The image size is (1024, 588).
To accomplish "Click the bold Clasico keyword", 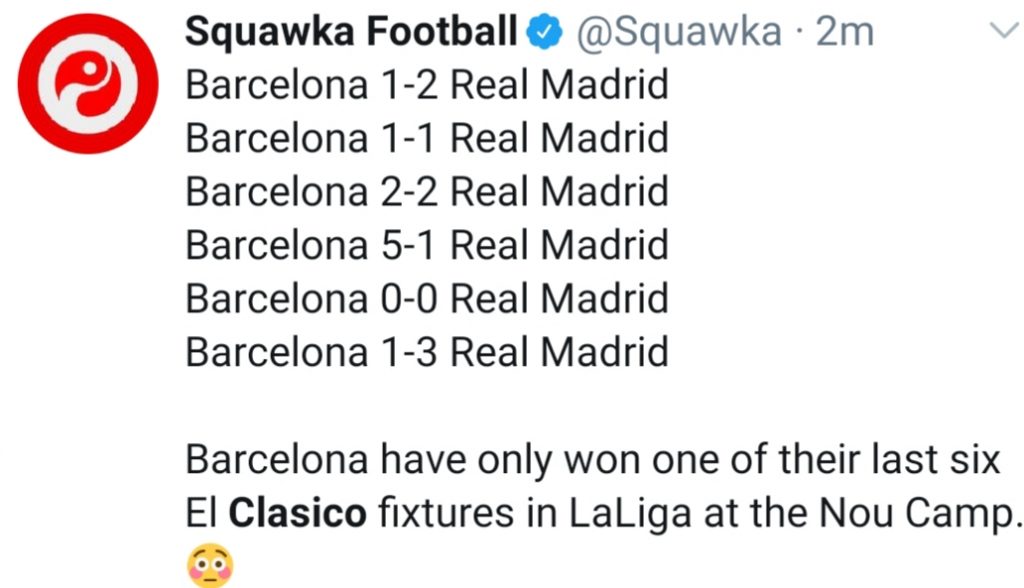I will tap(298, 515).
